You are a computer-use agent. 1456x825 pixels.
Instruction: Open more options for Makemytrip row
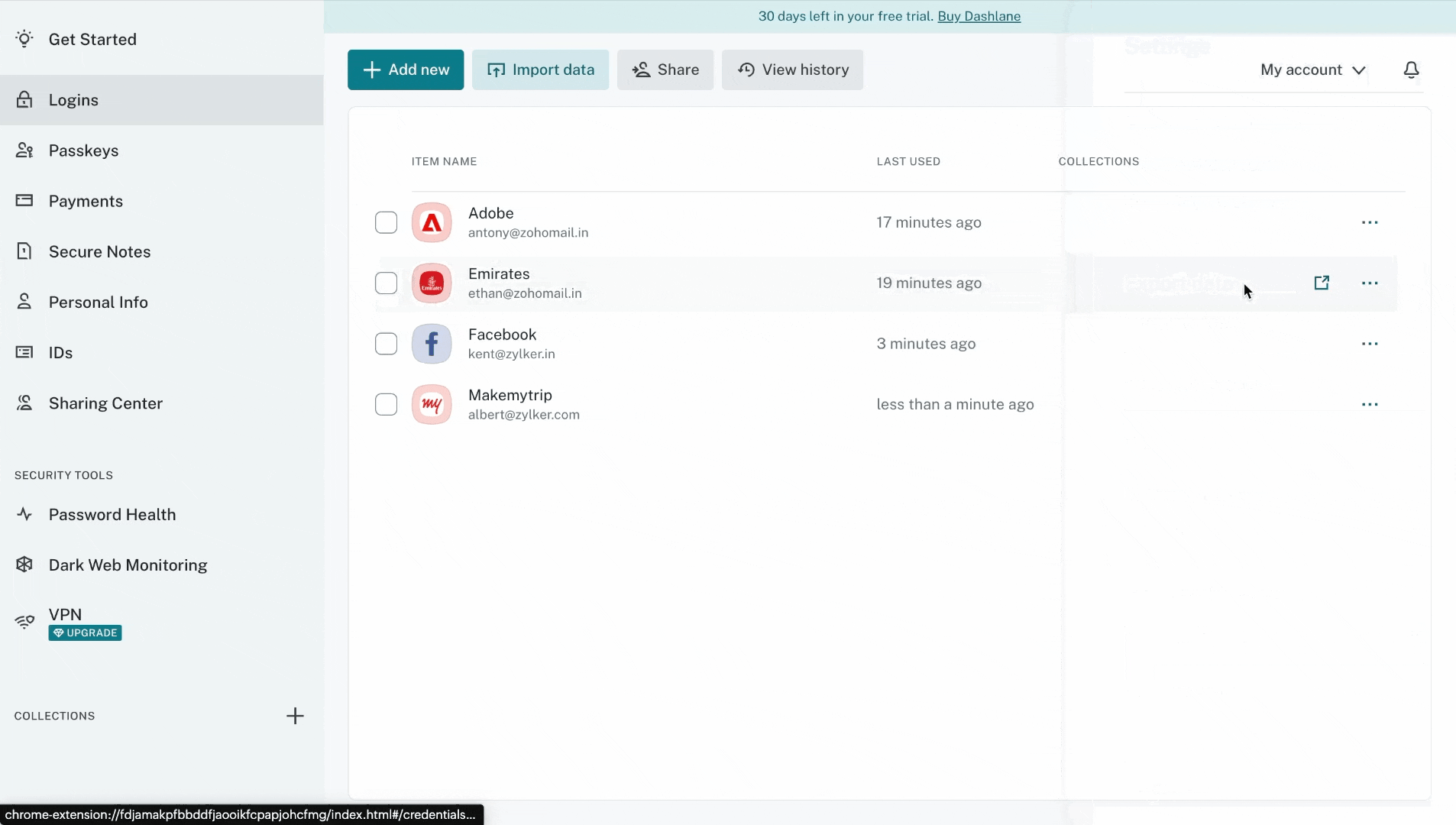pyautogui.click(x=1370, y=404)
